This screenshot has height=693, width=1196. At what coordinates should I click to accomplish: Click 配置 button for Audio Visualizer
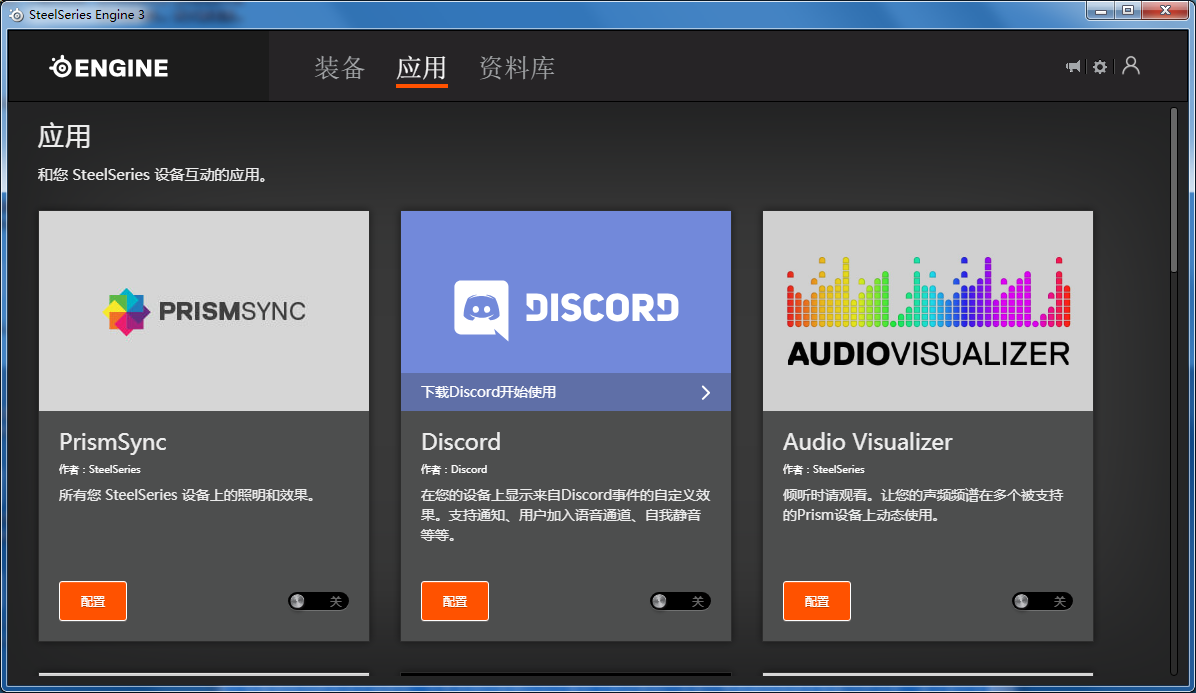pos(817,601)
